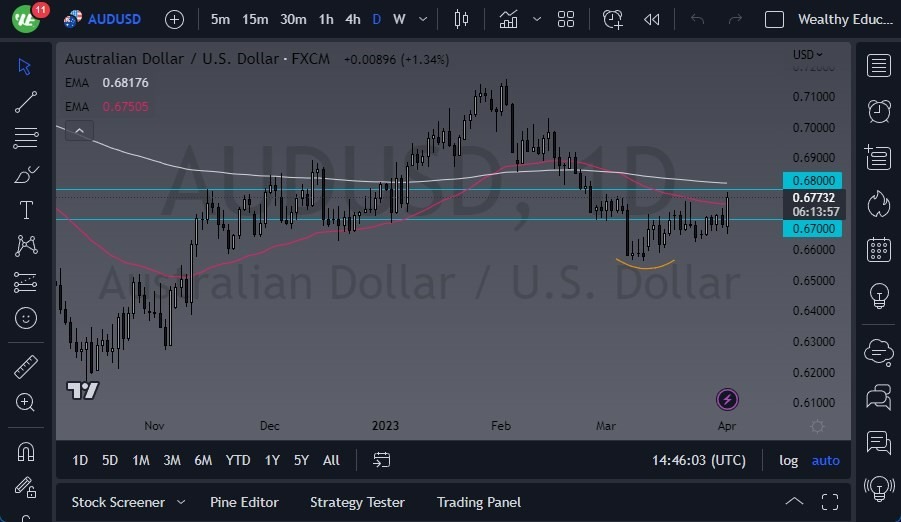This screenshot has height=522, width=901.
Task: Open the USD currency dropdown
Action: (x=808, y=55)
